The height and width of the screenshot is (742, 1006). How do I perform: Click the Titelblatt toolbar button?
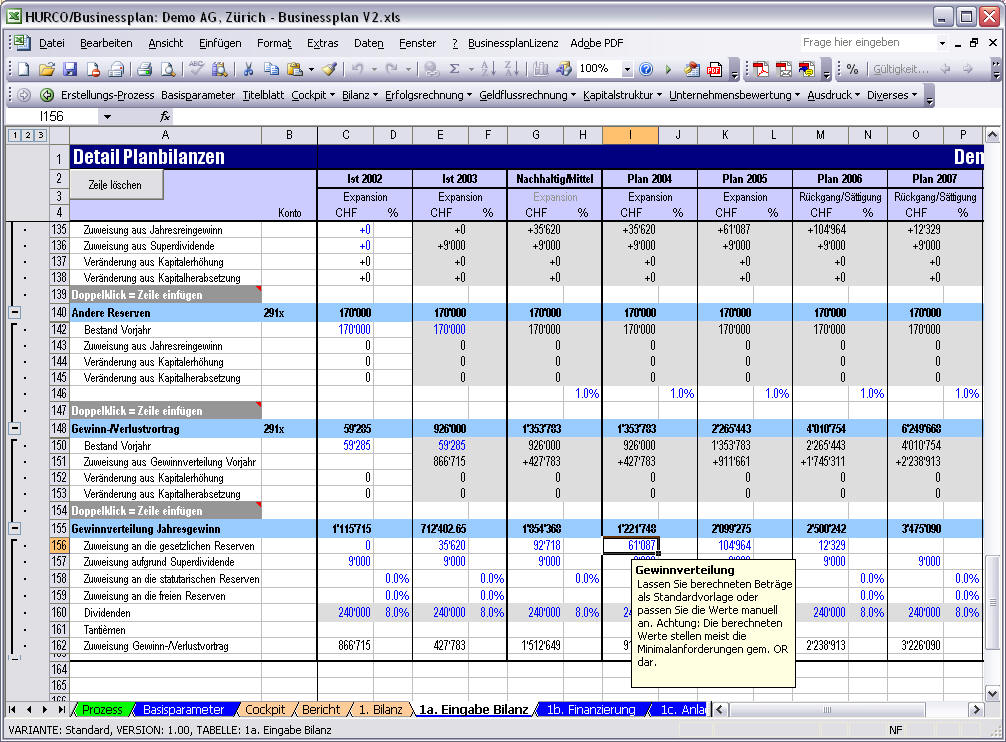263,95
